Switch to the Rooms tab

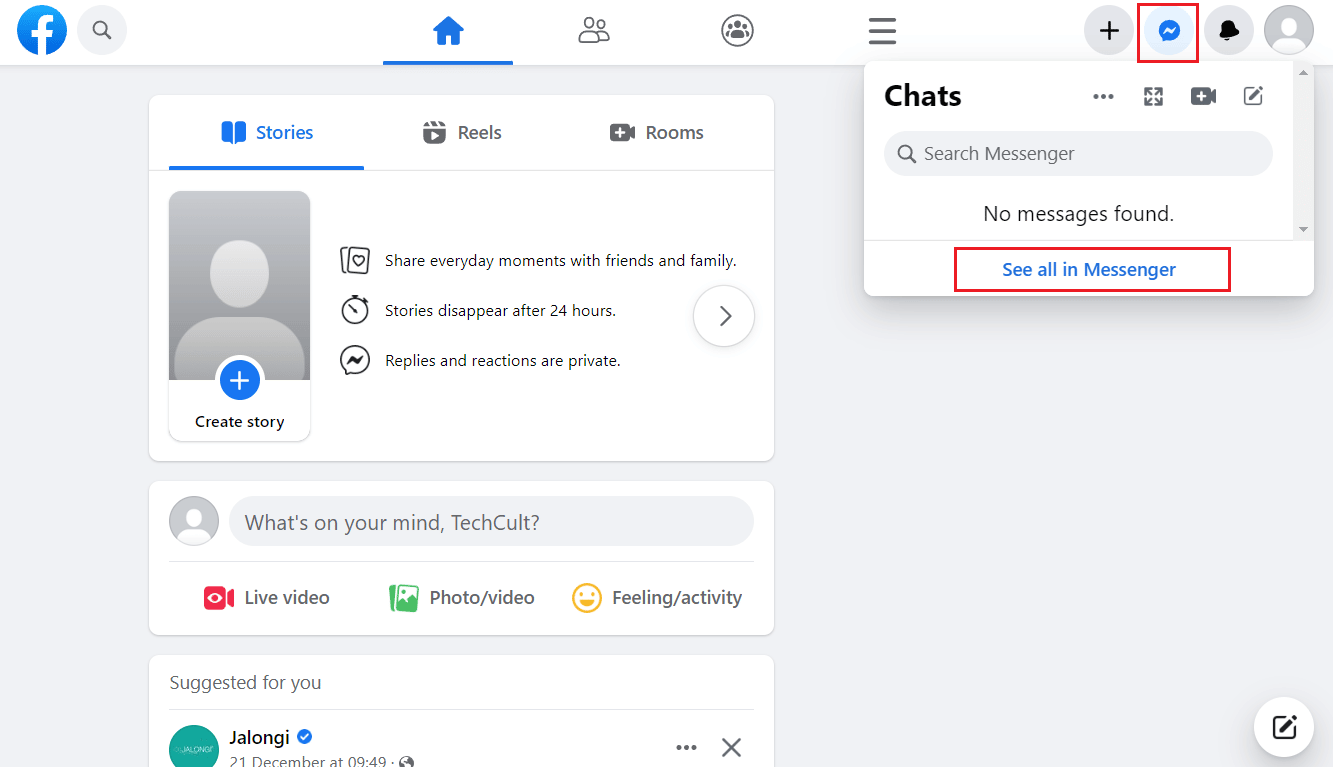[x=656, y=132]
